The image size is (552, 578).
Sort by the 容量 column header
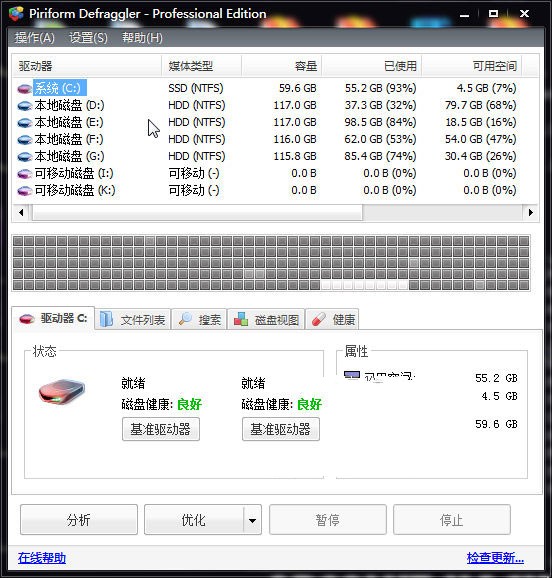click(x=282, y=66)
